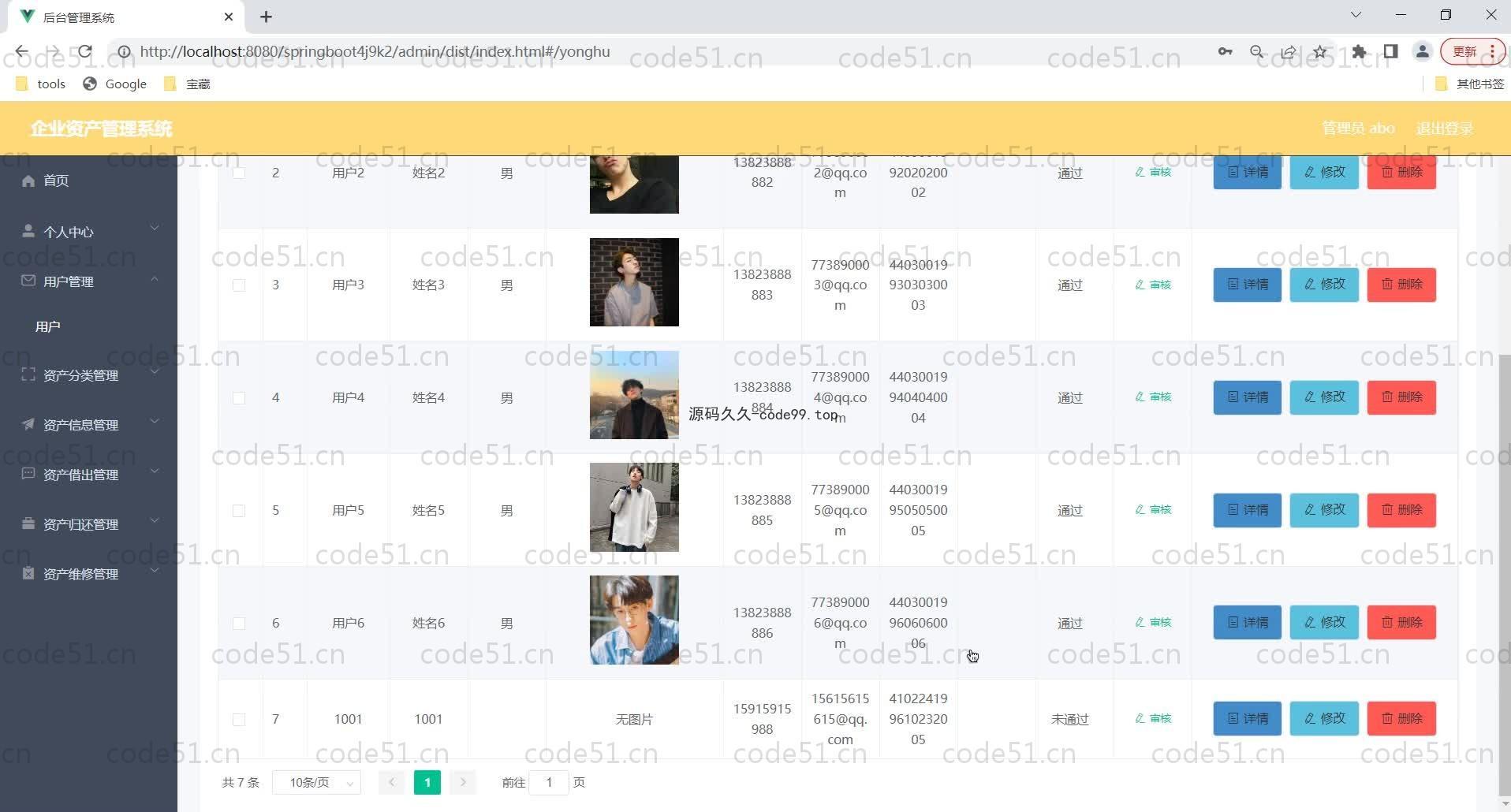Click the 管理员 abo label
Image resolution: width=1511 pixels, height=812 pixels.
click(1358, 129)
